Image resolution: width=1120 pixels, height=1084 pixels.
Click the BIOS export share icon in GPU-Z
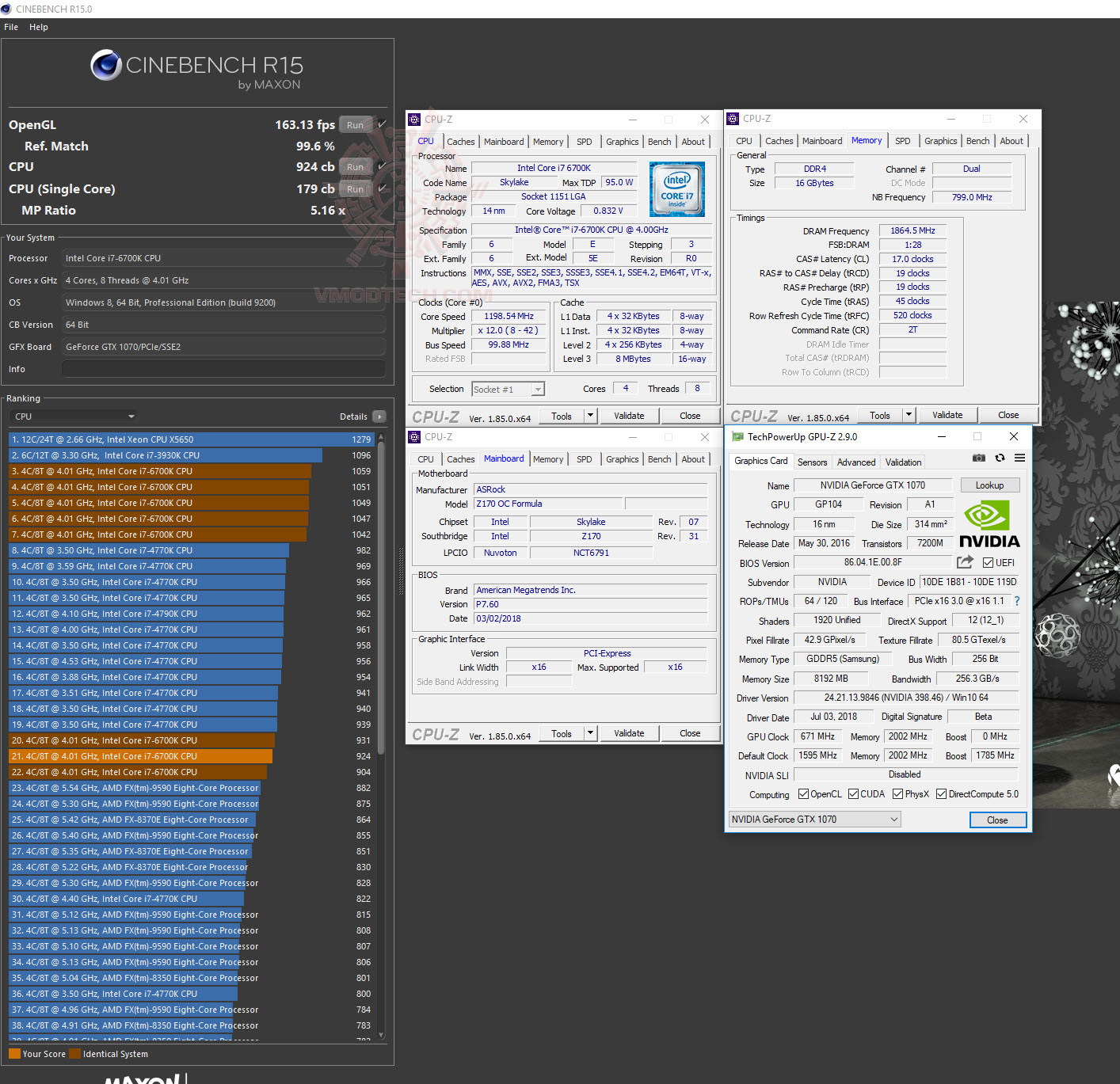click(x=965, y=562)
